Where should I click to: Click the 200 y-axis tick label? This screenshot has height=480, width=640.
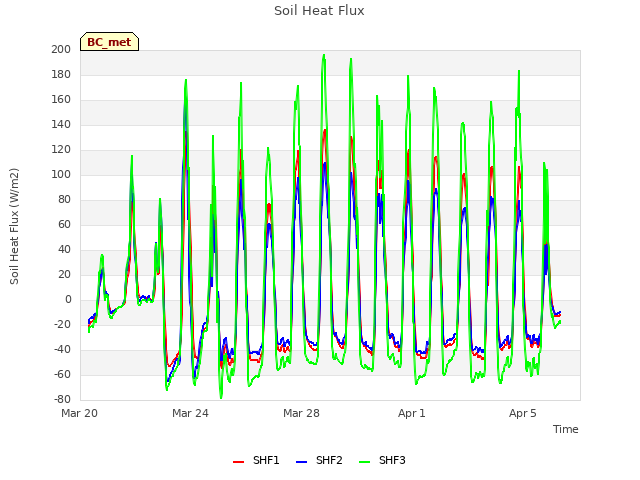(61, 49)
